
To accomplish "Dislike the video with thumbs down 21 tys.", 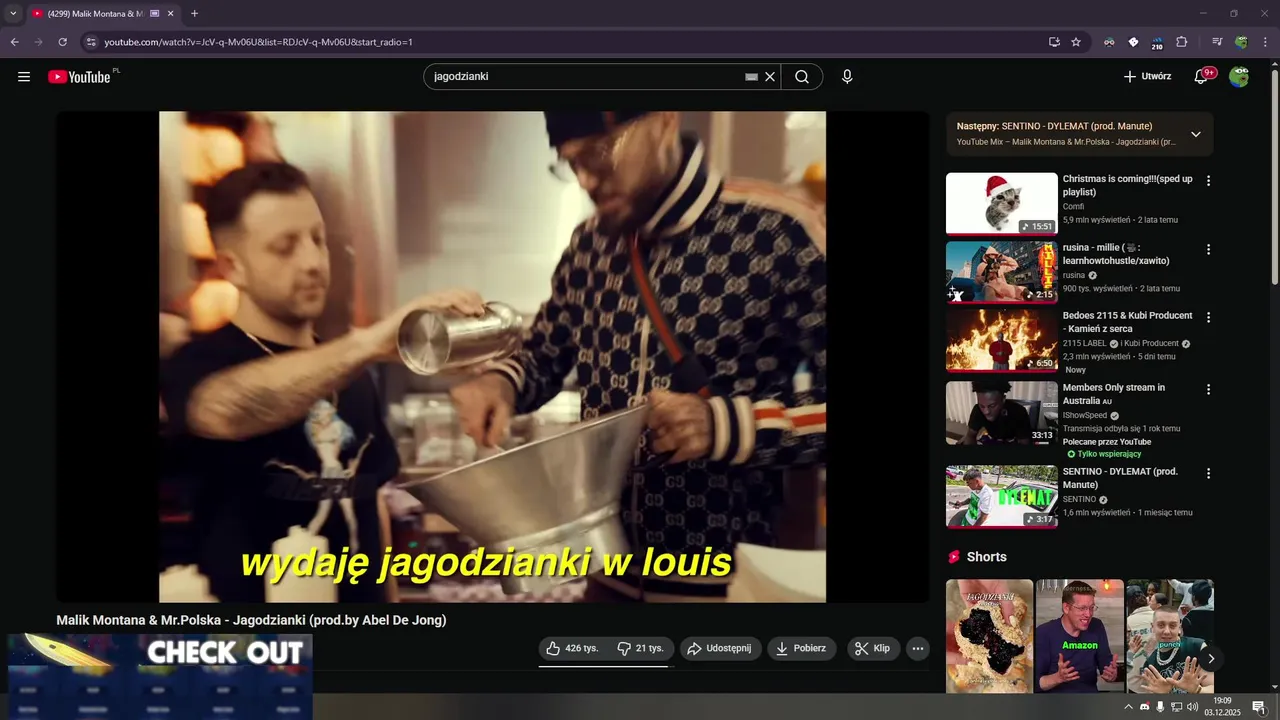I will click(x=641, y=648).
